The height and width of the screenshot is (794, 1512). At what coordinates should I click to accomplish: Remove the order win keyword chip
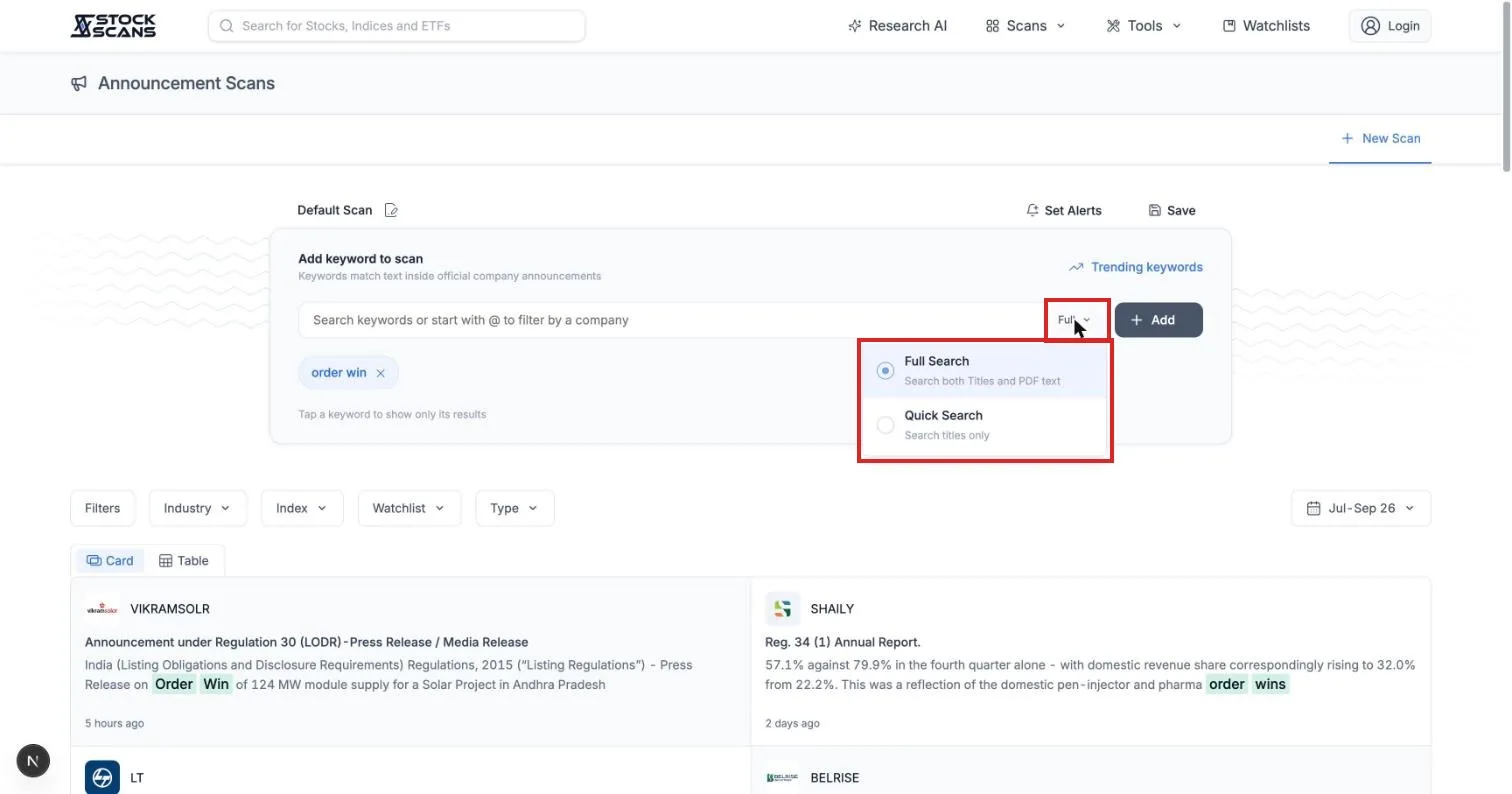click(x=380, y=373)
